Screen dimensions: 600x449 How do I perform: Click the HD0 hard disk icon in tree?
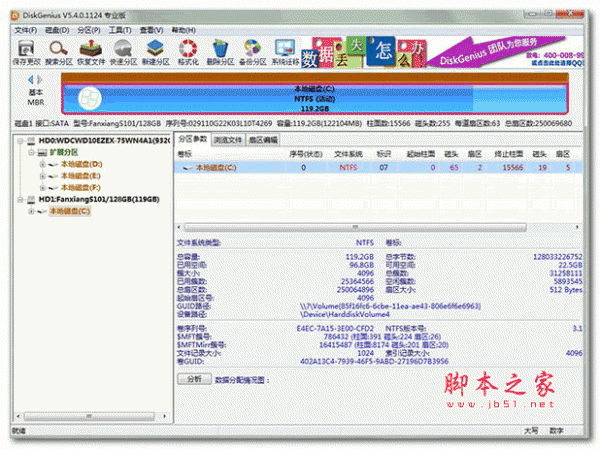(x=31, y=141)
